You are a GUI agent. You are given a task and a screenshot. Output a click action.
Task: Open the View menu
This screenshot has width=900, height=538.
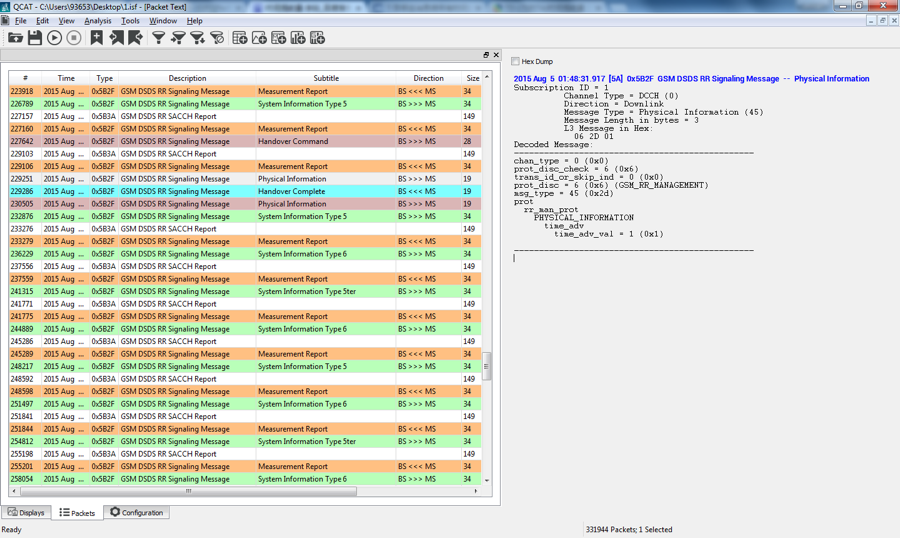coord(67,21)
